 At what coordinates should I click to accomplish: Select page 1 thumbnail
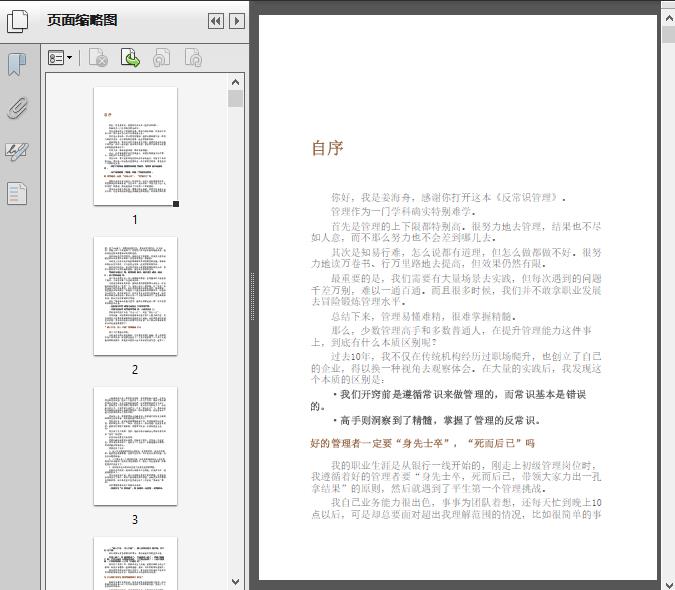135,146
